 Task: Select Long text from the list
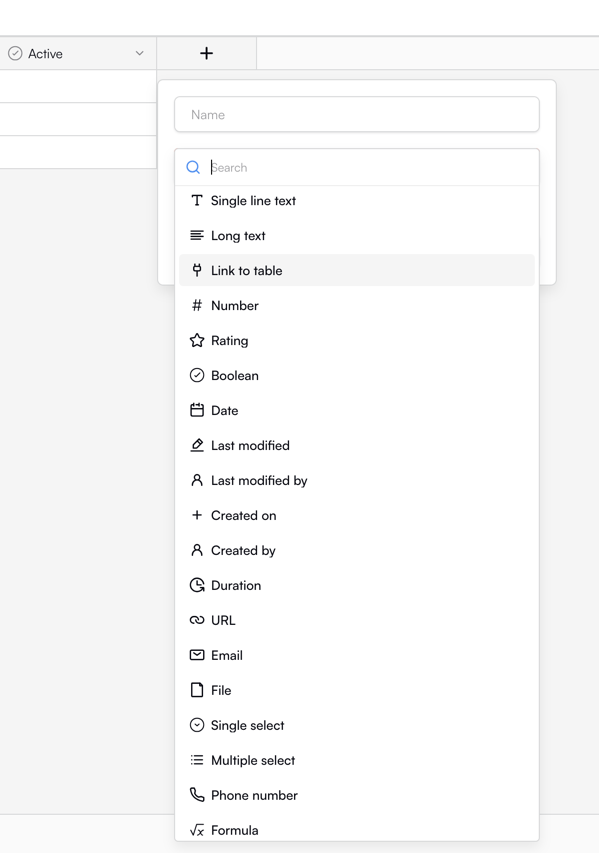[x=357, y=236]
